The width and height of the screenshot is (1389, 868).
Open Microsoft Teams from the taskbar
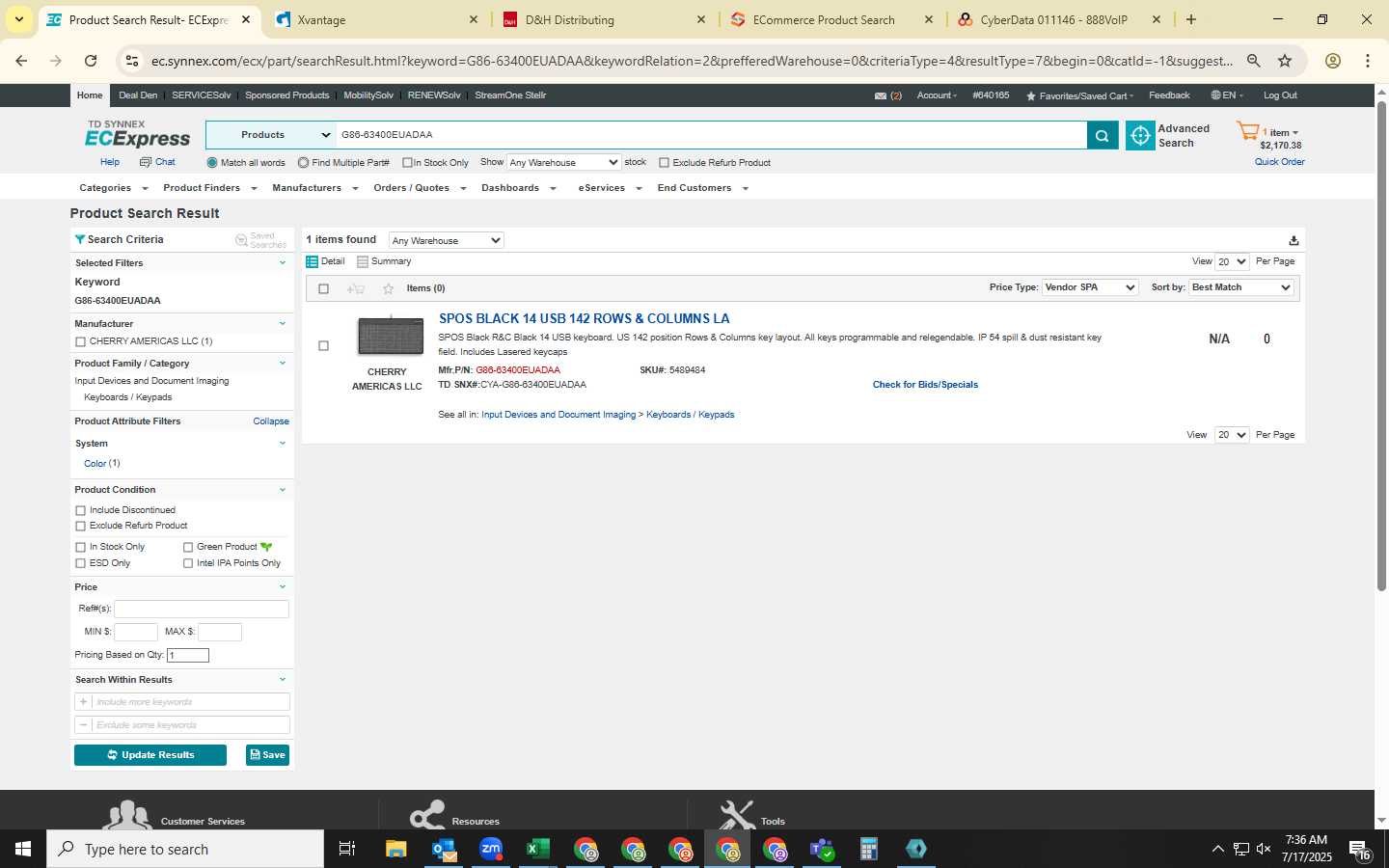click(822, 849)
